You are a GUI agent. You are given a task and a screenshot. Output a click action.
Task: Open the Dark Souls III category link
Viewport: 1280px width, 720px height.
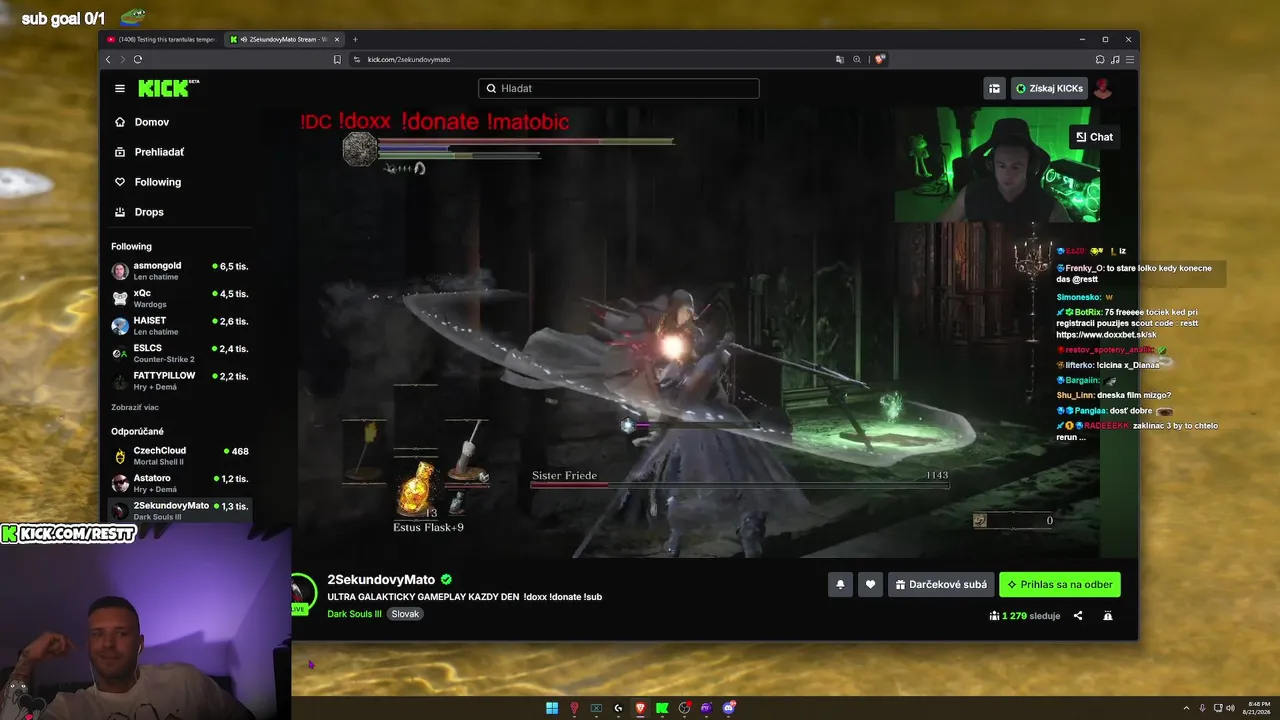354,614
